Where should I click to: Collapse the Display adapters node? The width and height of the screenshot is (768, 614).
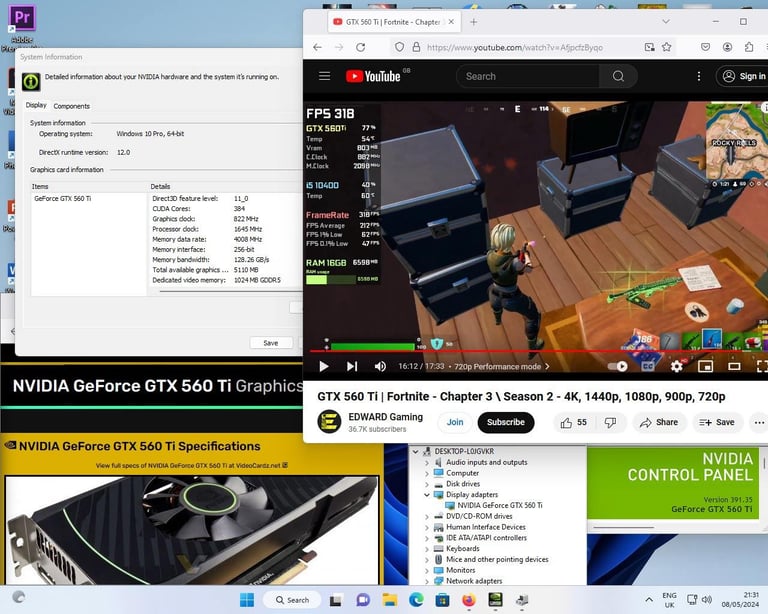(x=427, y=495)
